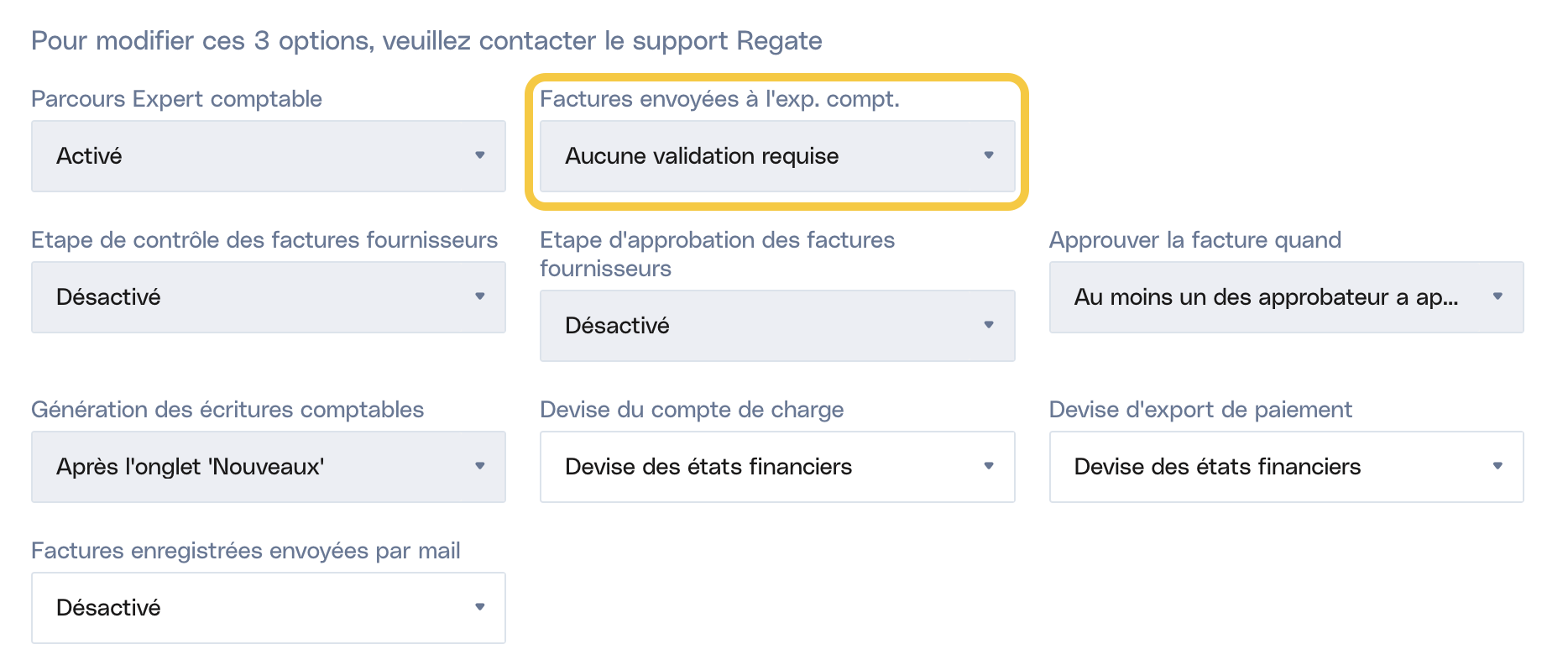Click the arrow of Parcours Expert comptable dropdown
Image resolution: width=1568 pixels, height=660 pixels.
(x=480, y=155)
